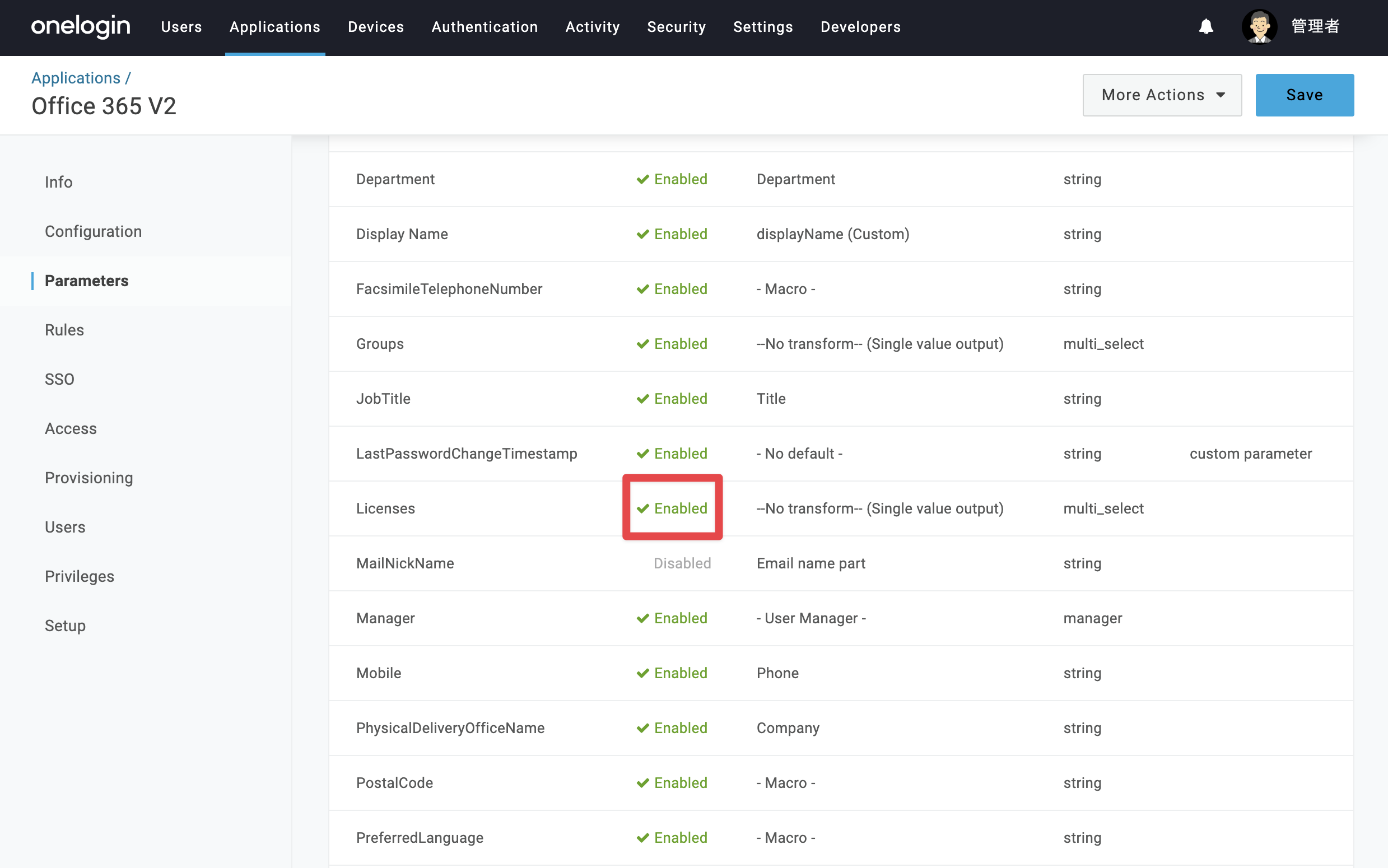The height and width of the screenshot is (868, 1388).
Task: Click the admin profile avatar
Action: click(x=1259, y=27)
